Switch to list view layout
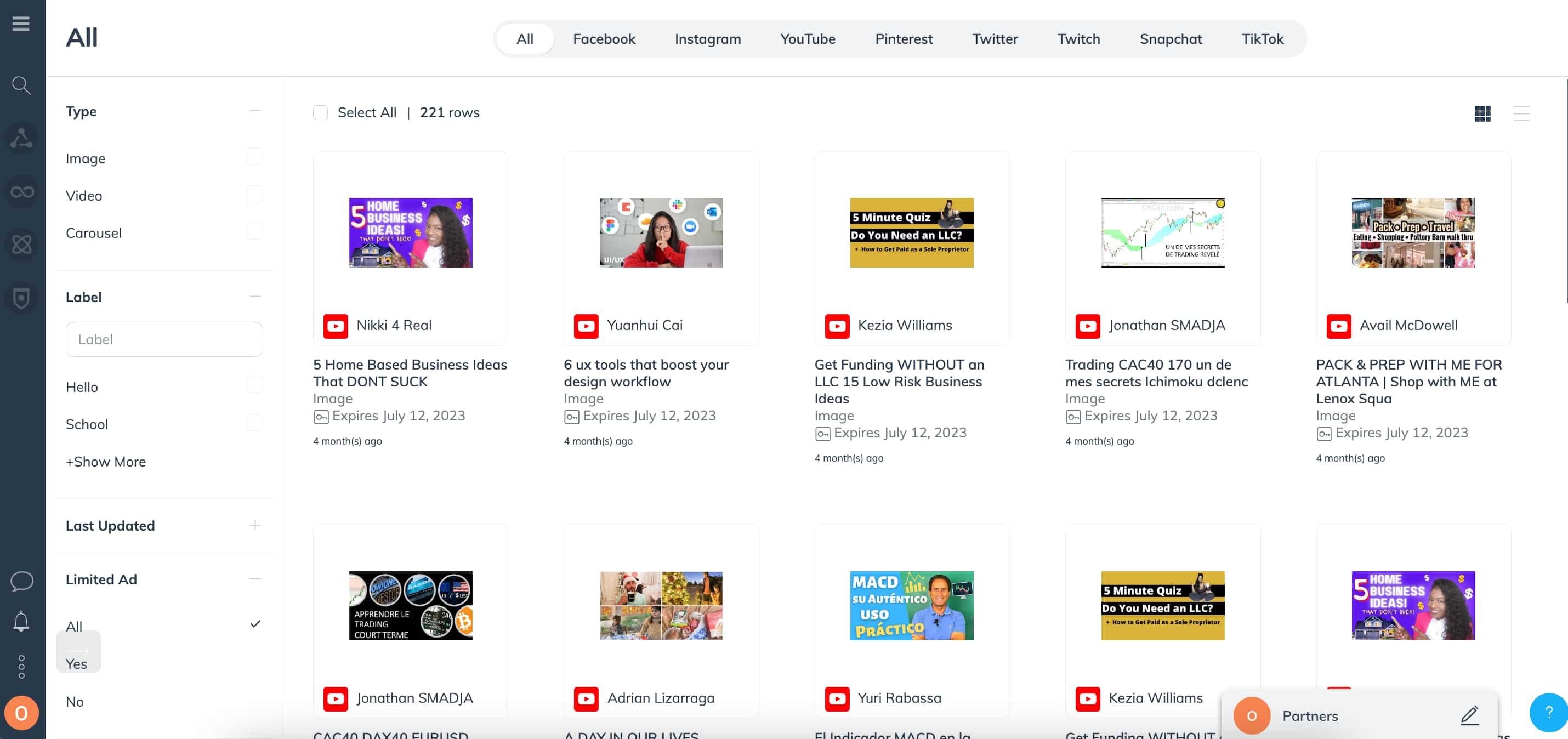 point(1521,113)
